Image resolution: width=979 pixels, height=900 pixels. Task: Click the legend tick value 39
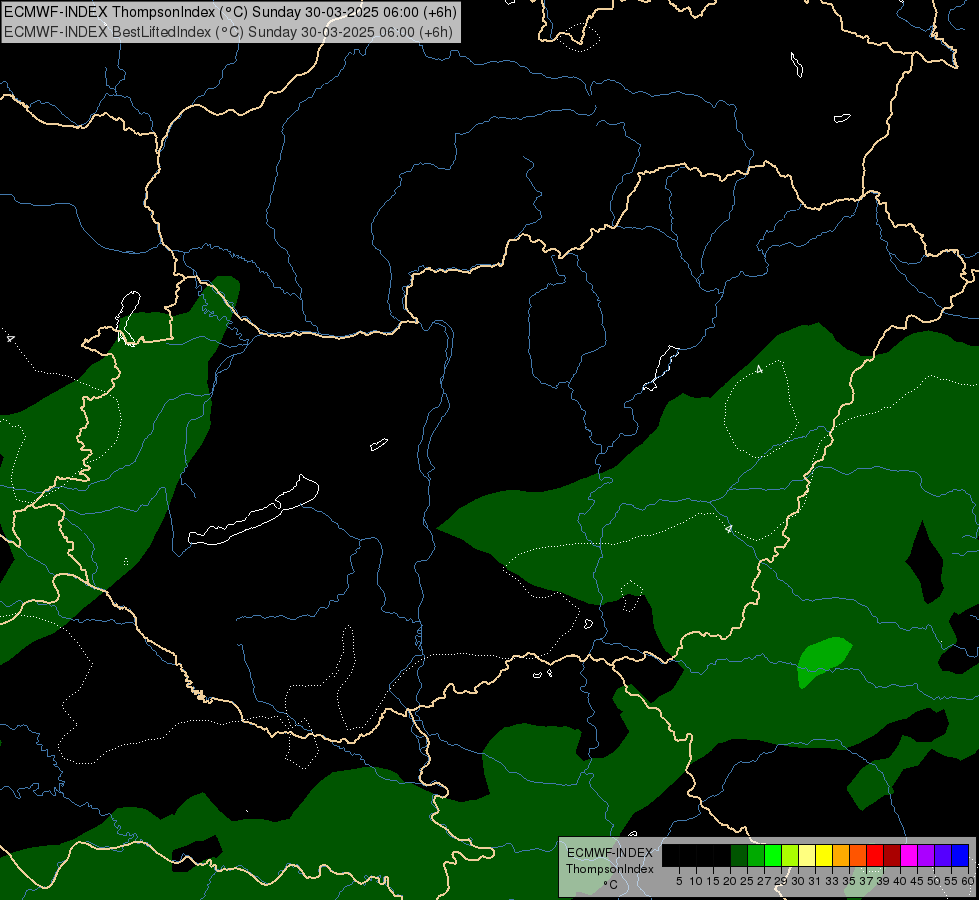click(x=883, y=881)
